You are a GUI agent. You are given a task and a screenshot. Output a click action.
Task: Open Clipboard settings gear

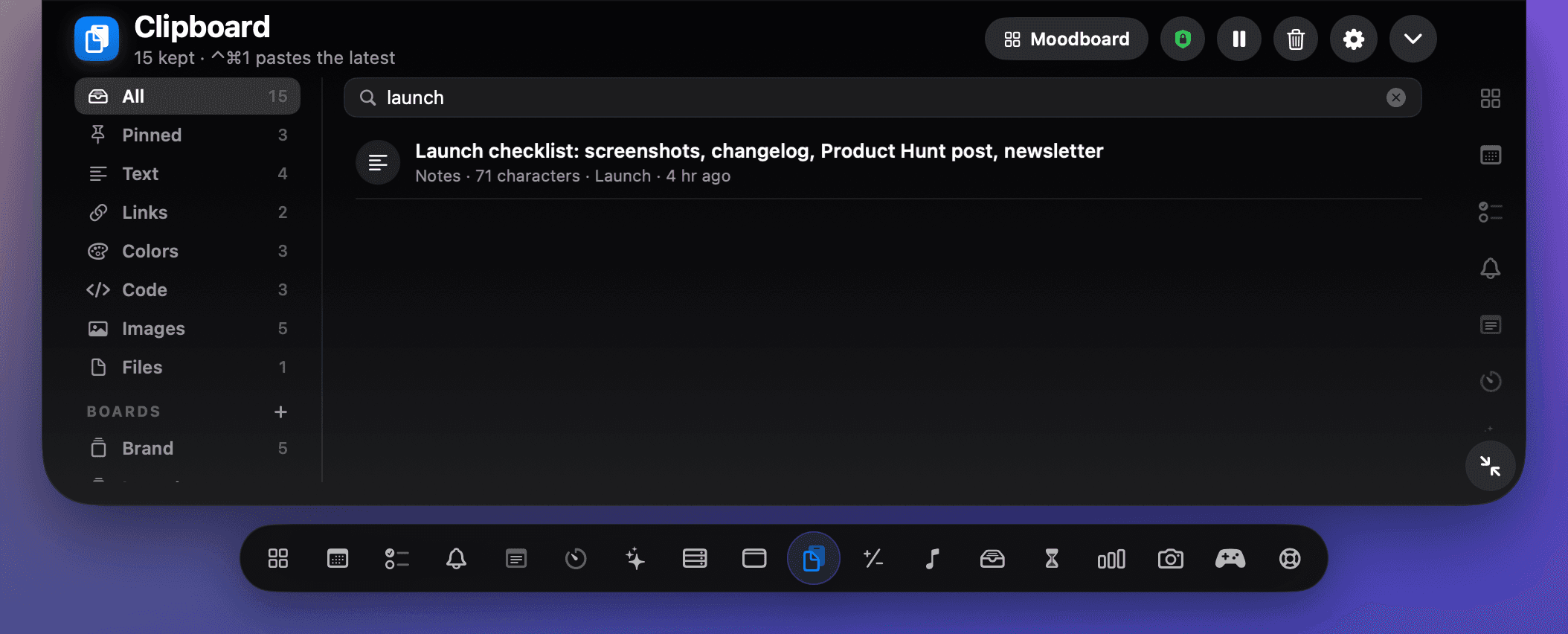pyautogui.click(x=1354, y=39)
